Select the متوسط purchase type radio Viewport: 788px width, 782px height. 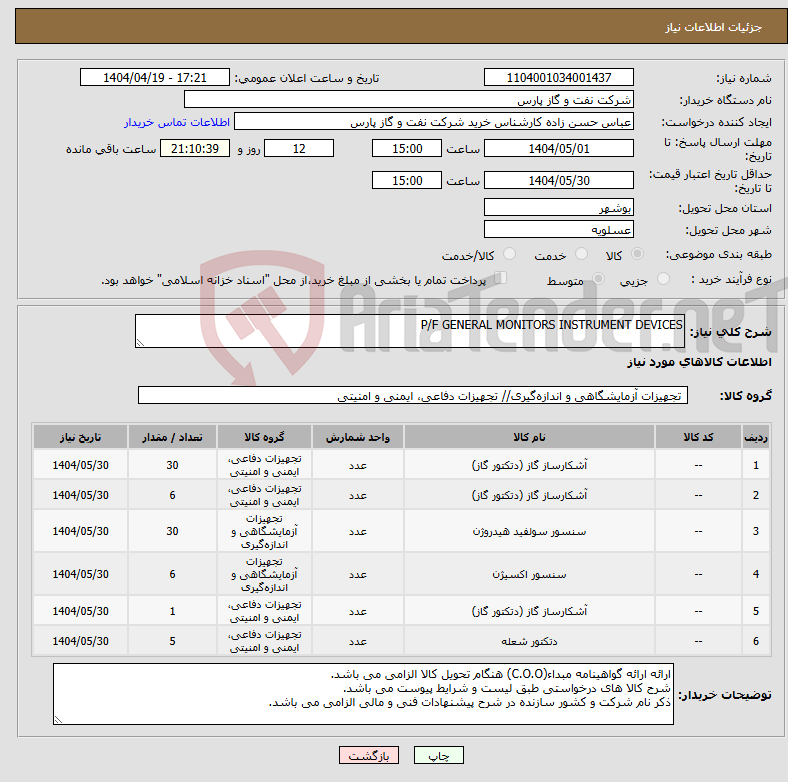coord(598,278)
